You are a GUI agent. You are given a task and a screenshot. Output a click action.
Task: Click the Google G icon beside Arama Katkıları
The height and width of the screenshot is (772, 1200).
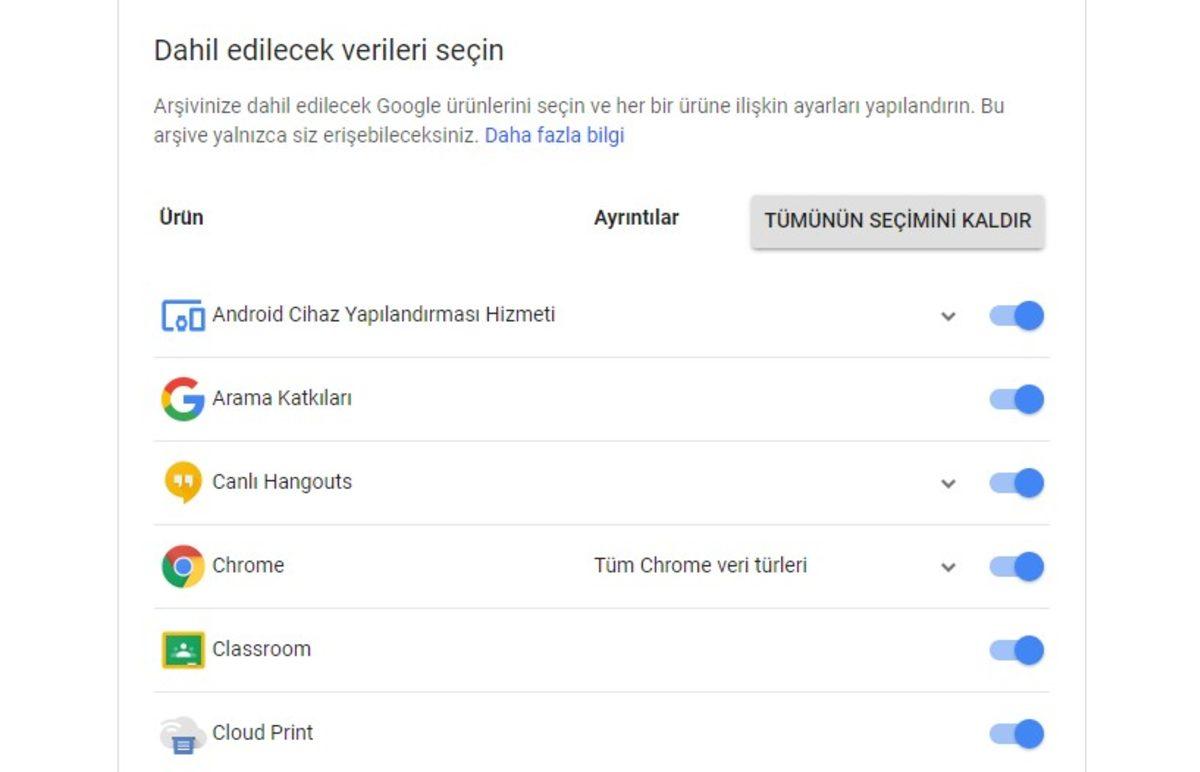[x=181, y=399]
